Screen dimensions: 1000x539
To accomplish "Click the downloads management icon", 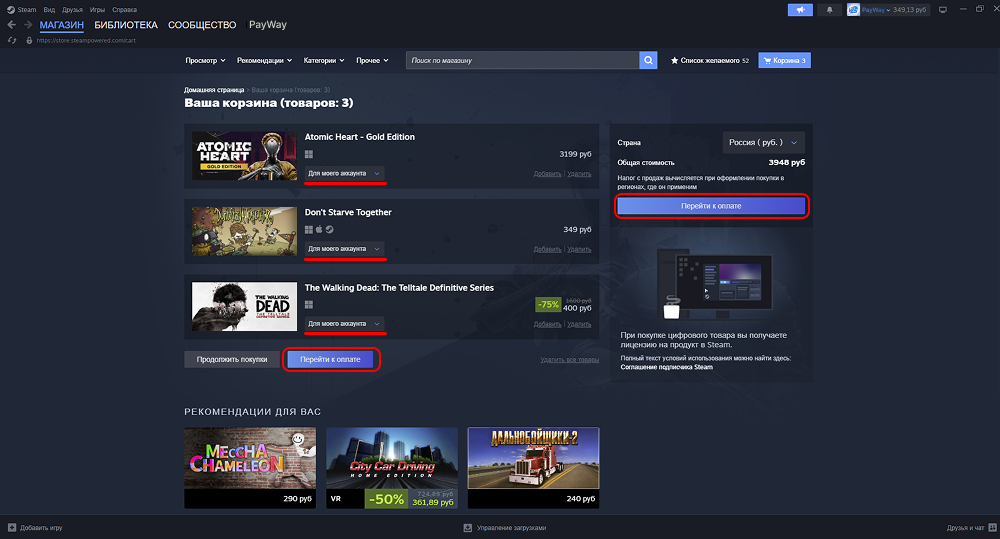I will pos(467,528).
